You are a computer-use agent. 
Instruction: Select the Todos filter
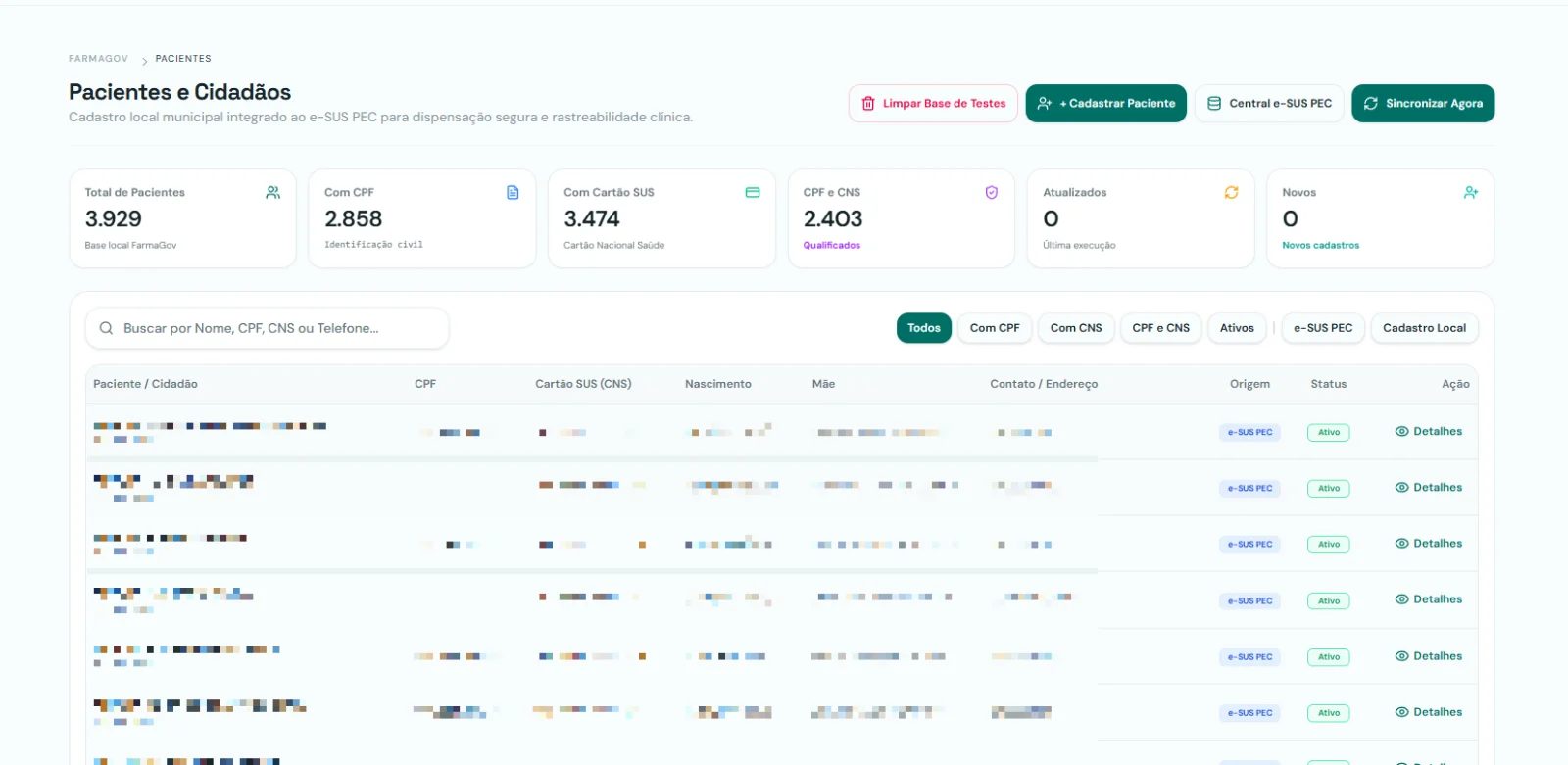pos(924,328)
